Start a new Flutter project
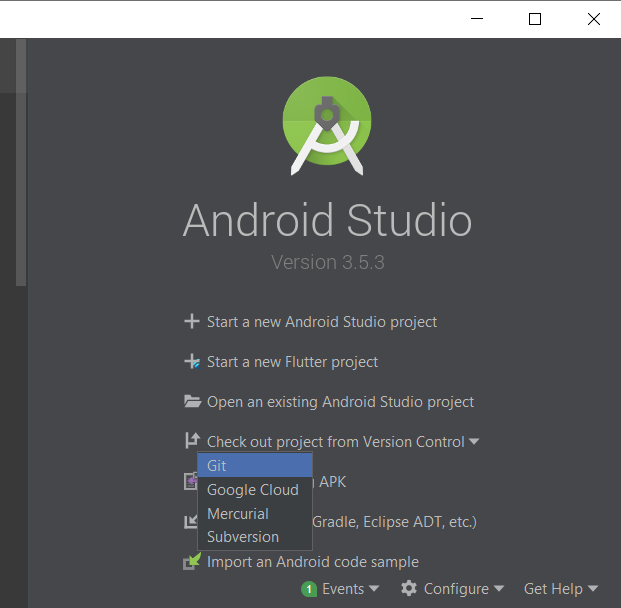This screenshot has width=621, height=608. click(292, 362)
